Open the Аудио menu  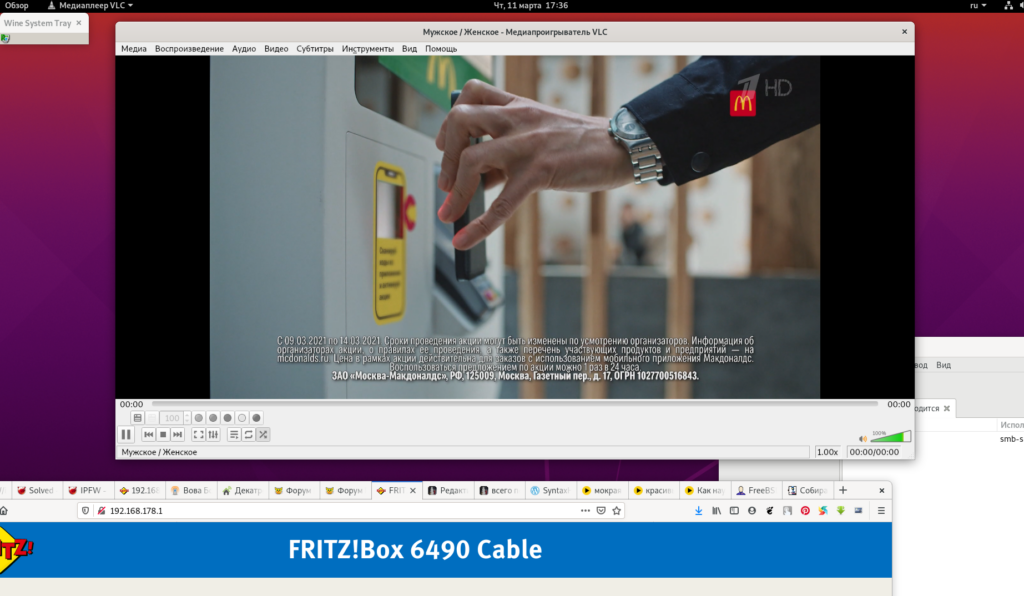[x=244, y=49]
